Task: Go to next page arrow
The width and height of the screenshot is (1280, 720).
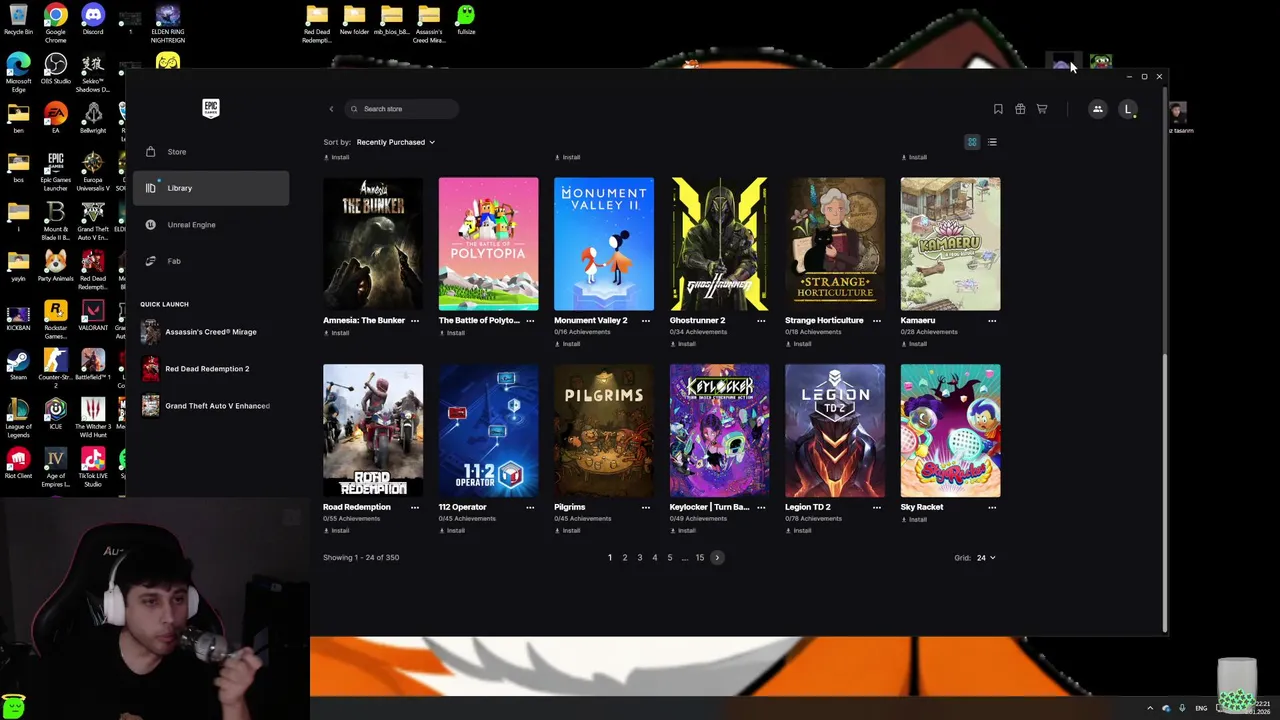Action: [x=717, y=558]
